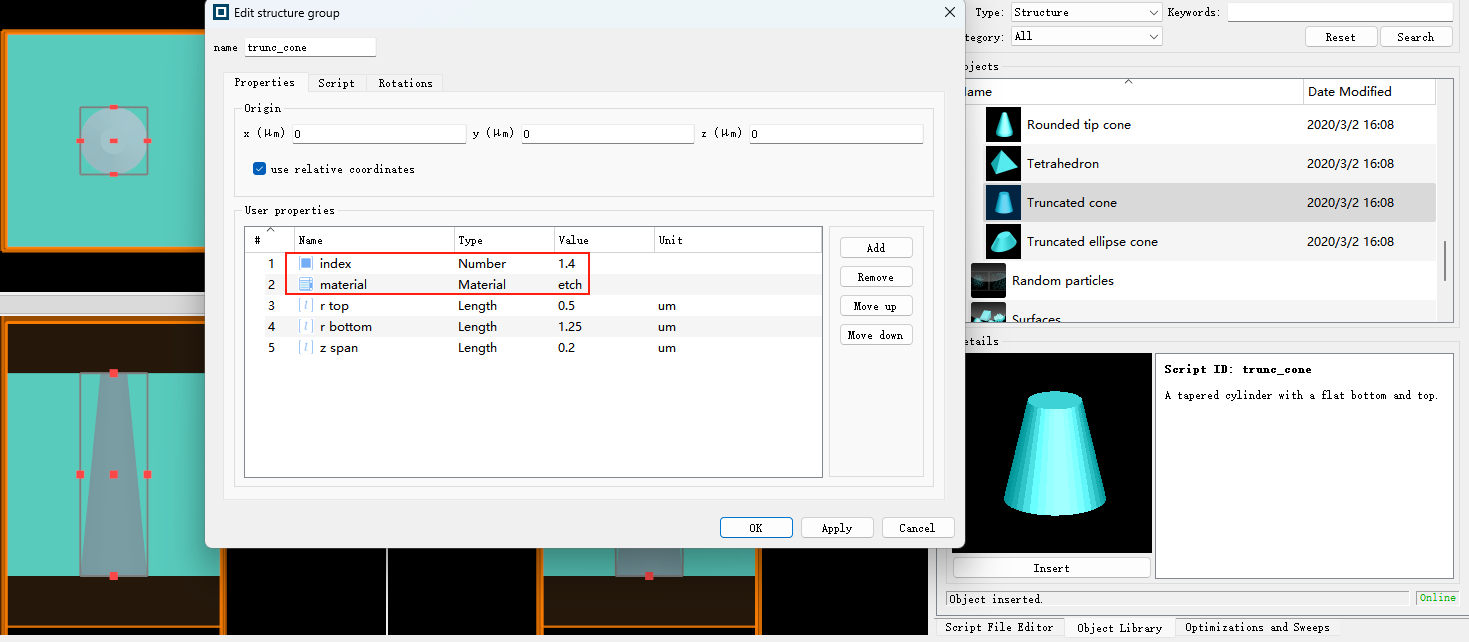Click the r top length icon
The height and width of the screenshot is (642, 1469).
coord(307,306)
